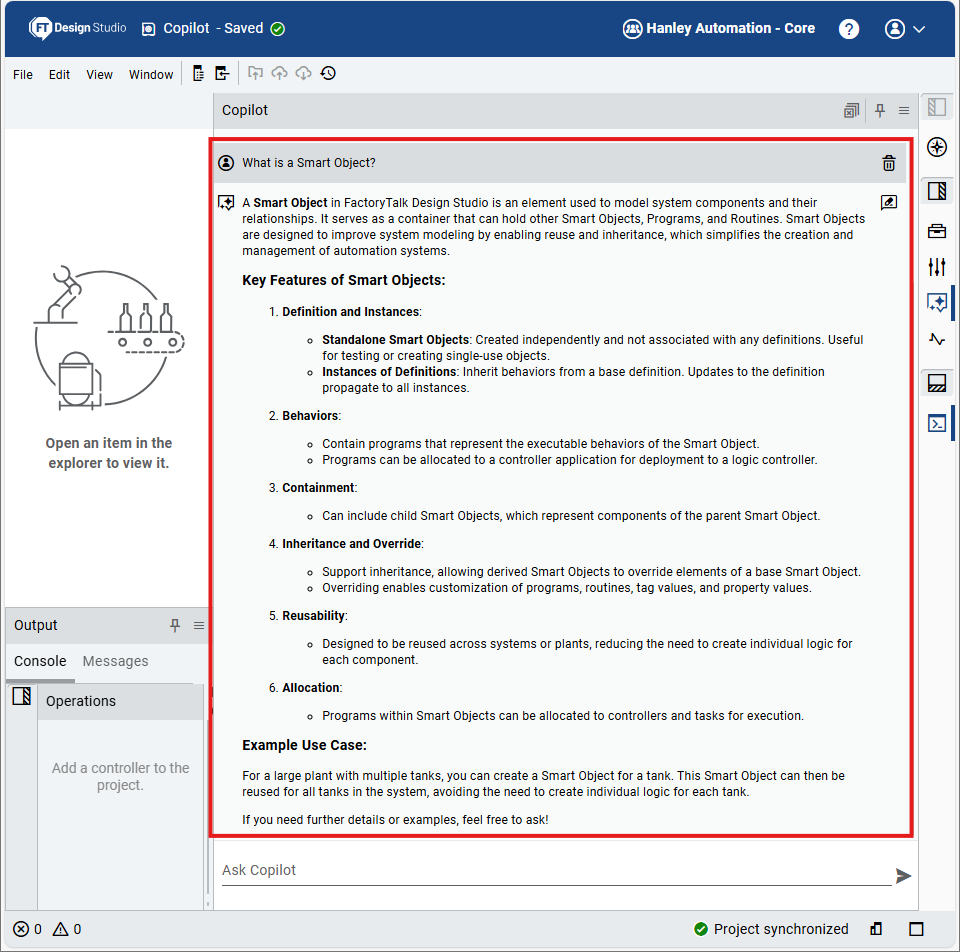Open the version history clock icon
This screenshot has width=960, height=952.
[328, 73]
